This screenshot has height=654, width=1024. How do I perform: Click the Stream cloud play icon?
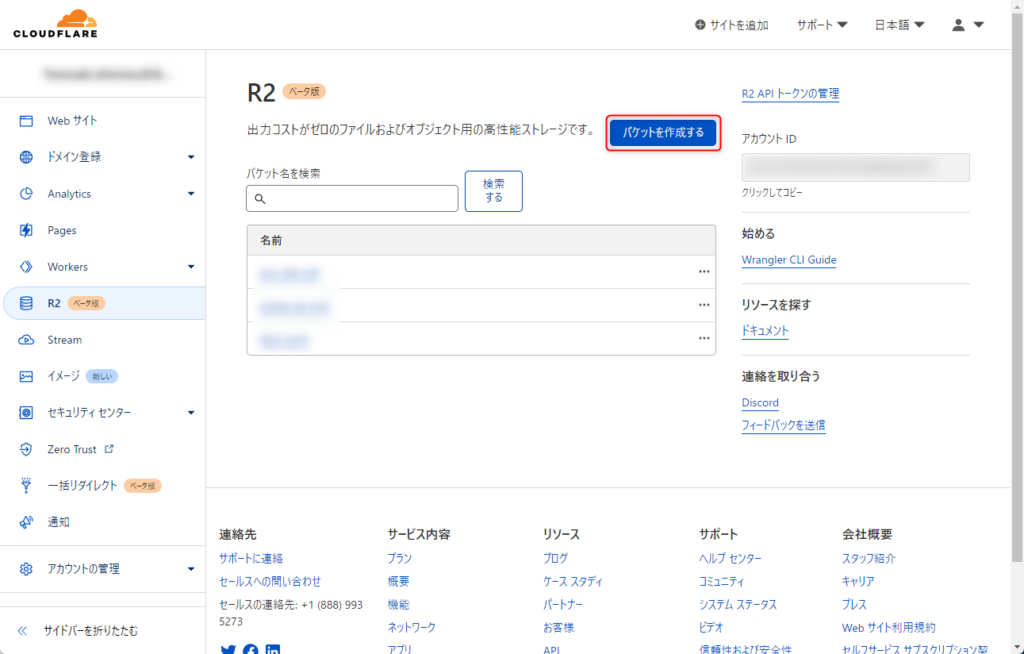point(26,340)
